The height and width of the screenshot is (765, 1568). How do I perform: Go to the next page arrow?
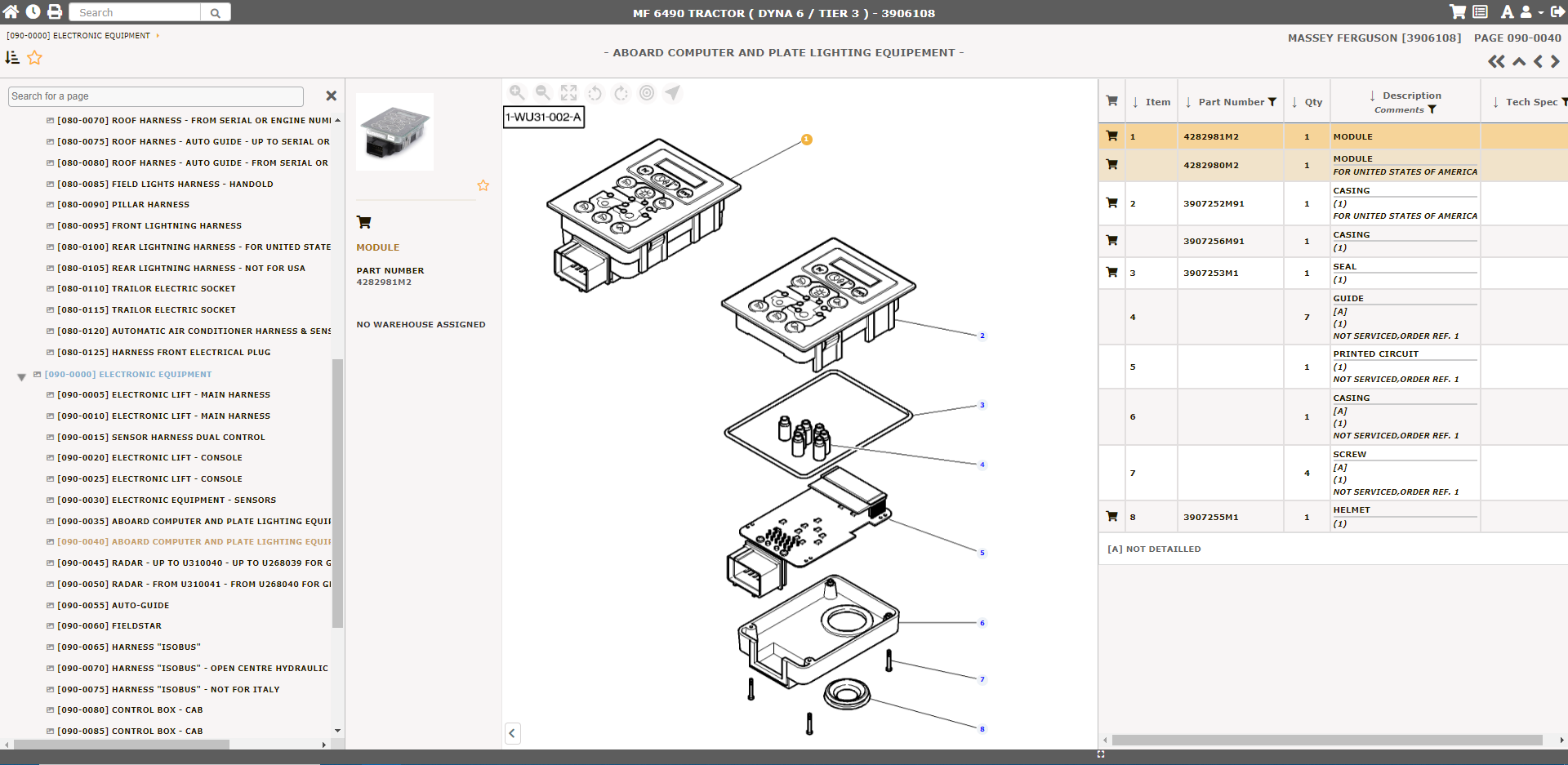coord(1555,61)
